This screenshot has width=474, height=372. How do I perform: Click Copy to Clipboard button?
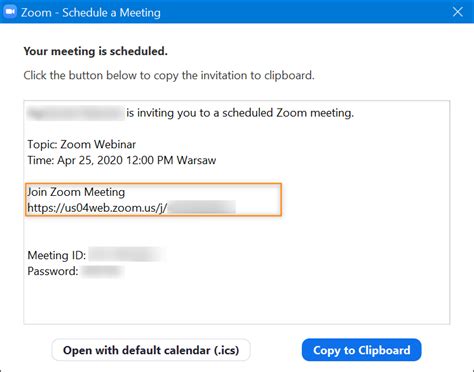point(362,350)
